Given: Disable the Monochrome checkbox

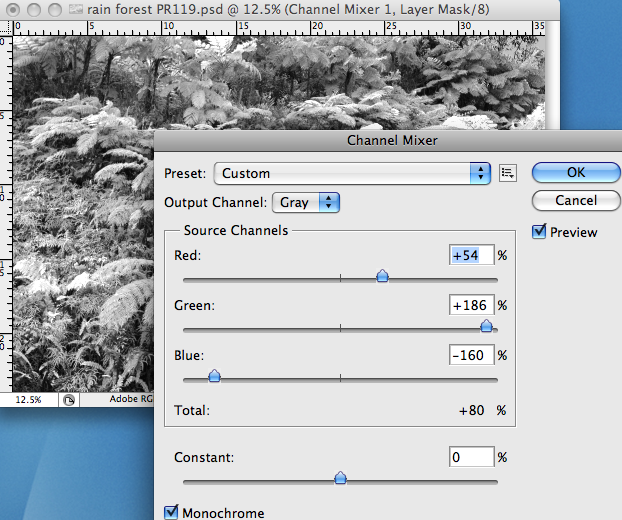Looking at the screenshot, I should 170,513.
